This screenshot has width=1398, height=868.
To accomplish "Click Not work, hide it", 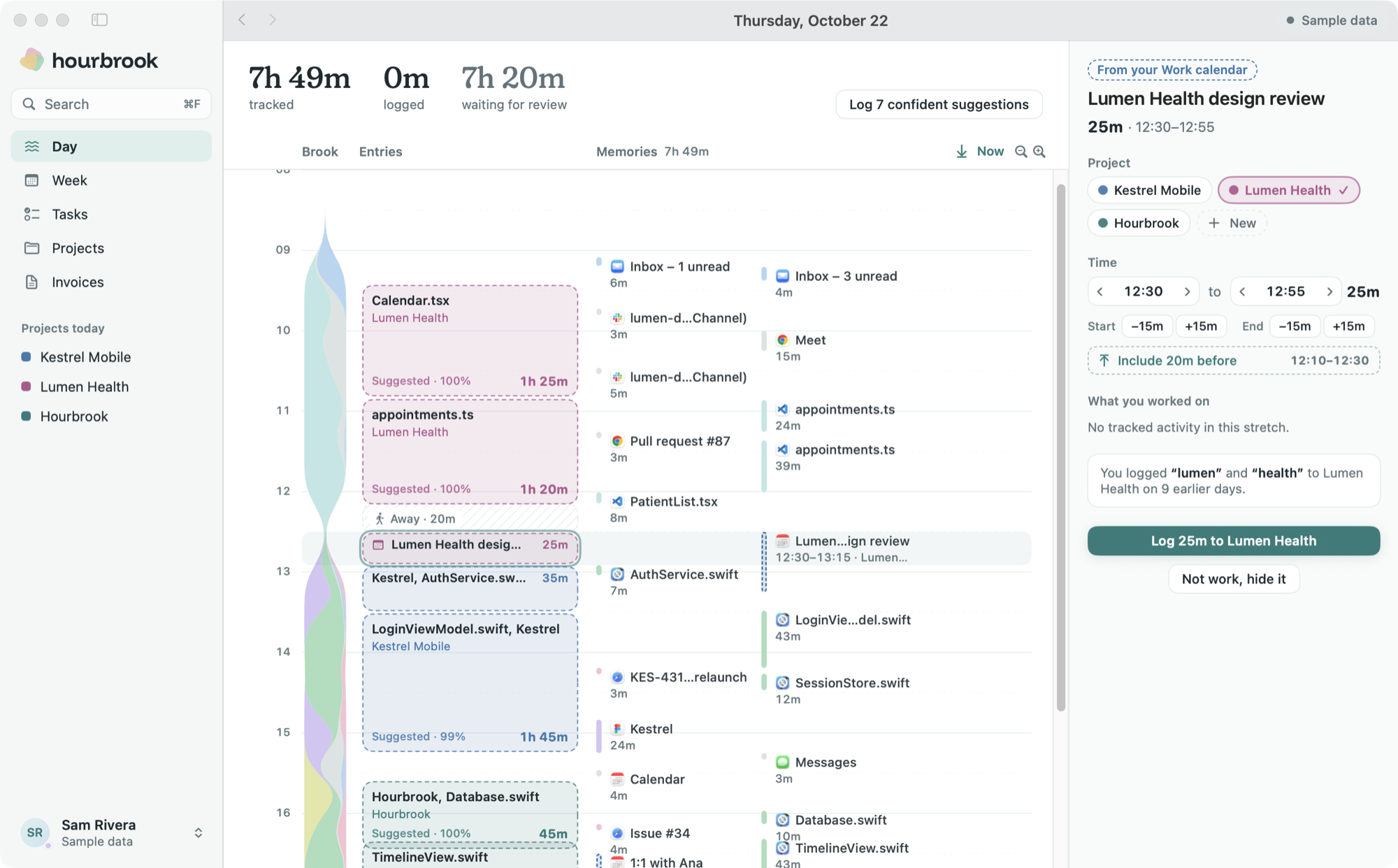I will pos(1234,579).
